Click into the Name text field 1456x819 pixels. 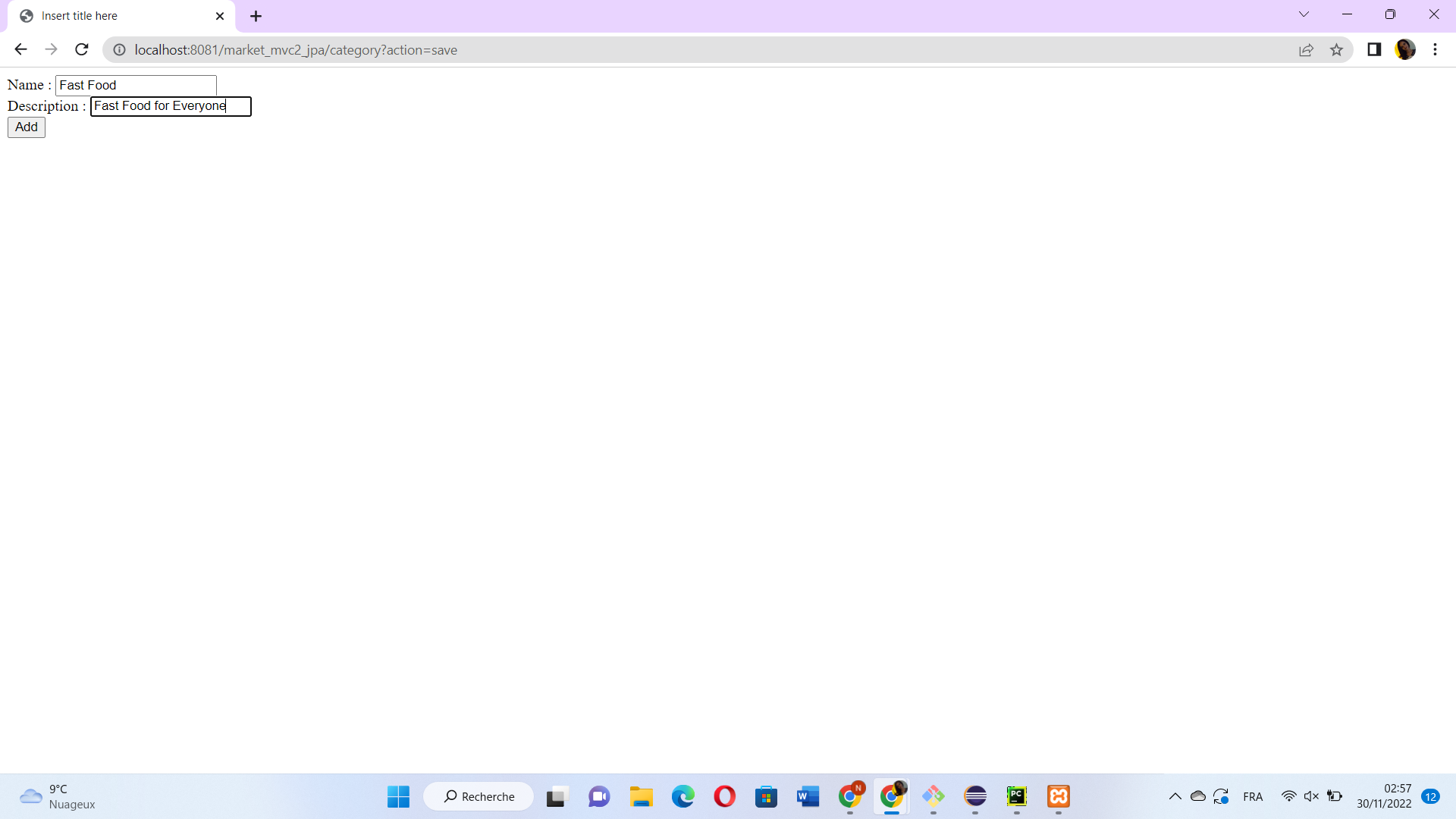coord(136,85)
